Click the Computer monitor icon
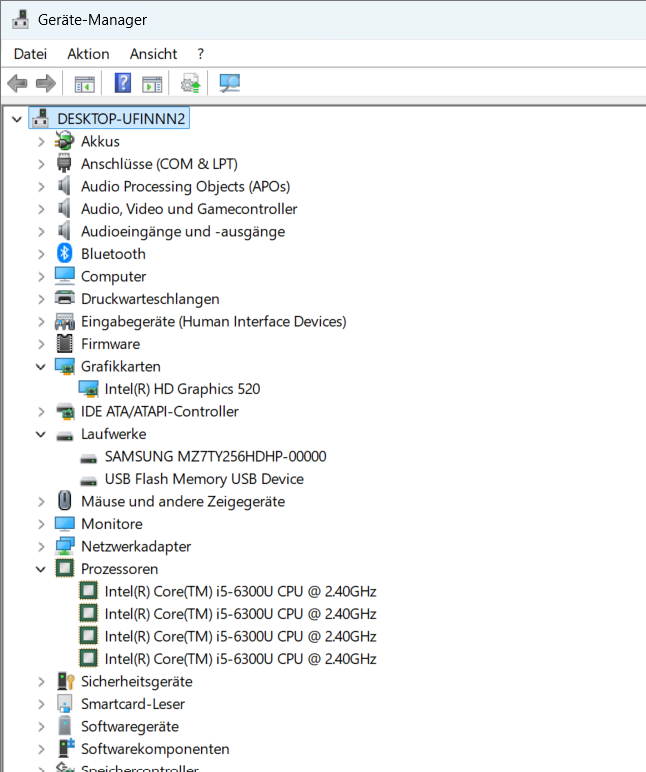 pyautogui.click(x=65, y=276)
